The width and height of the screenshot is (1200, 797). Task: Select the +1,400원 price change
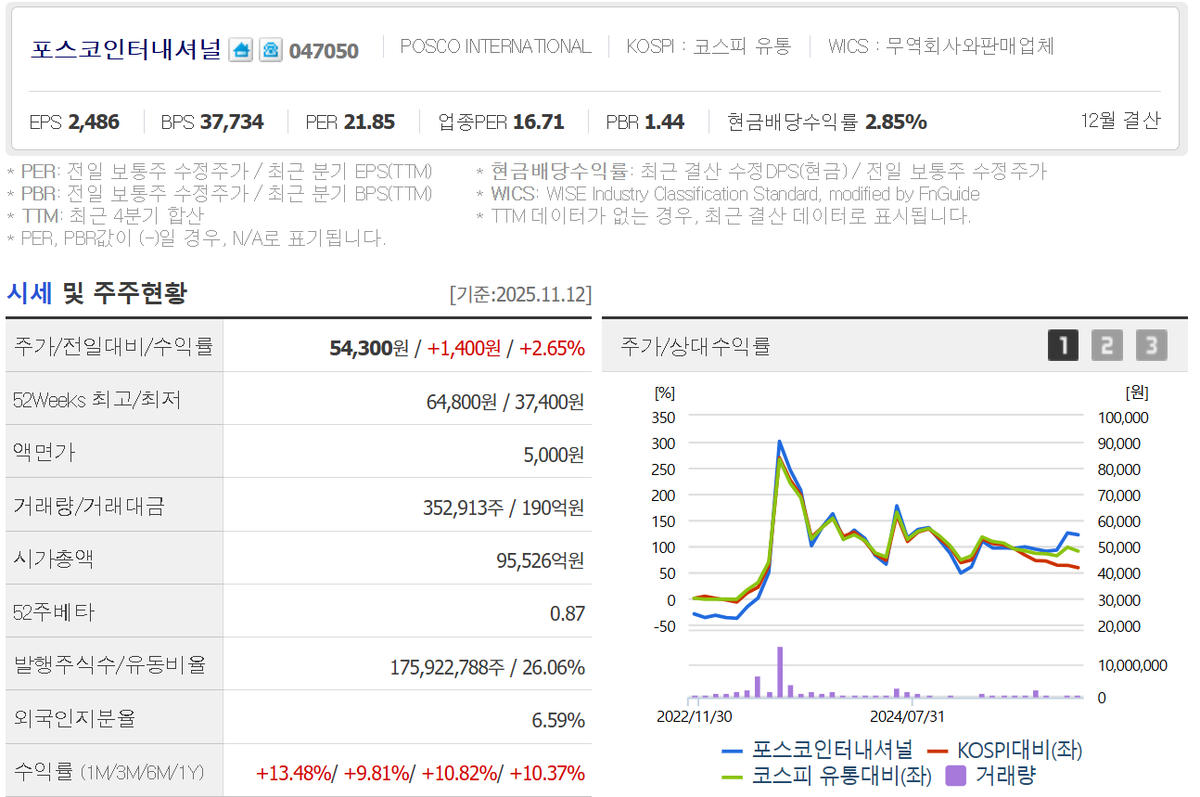pyautogui.click(x=464, y=348)
